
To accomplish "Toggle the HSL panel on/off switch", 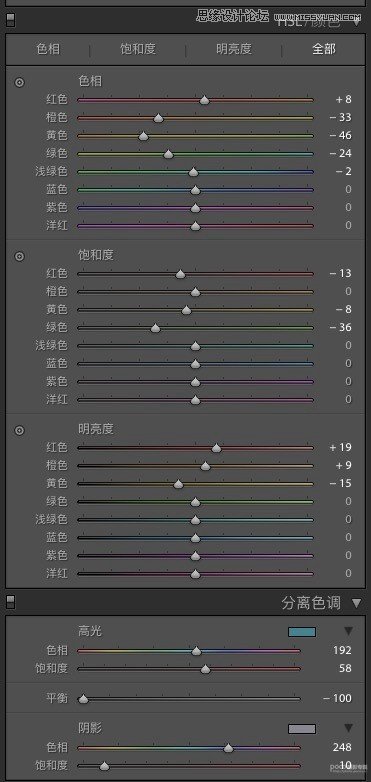I will click(x=10, y=19).
